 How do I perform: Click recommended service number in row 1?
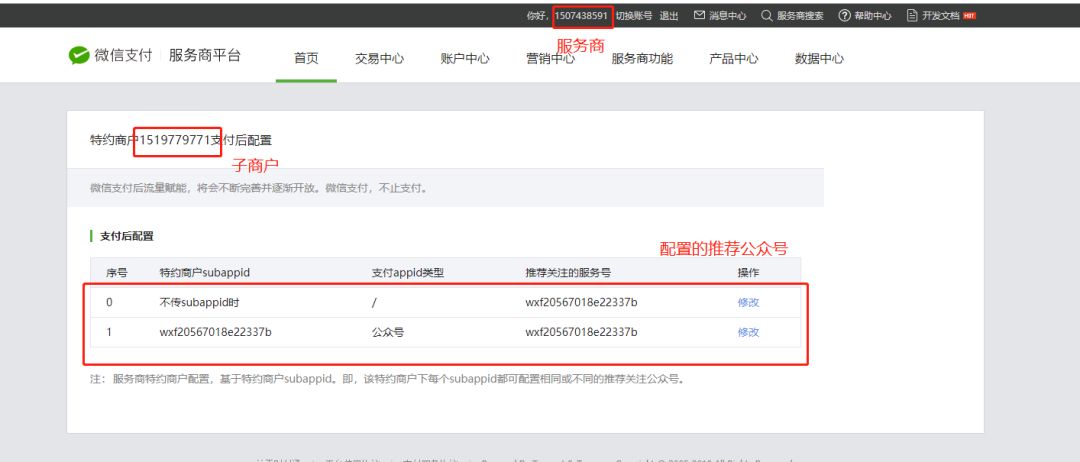[x=581, y=332]
